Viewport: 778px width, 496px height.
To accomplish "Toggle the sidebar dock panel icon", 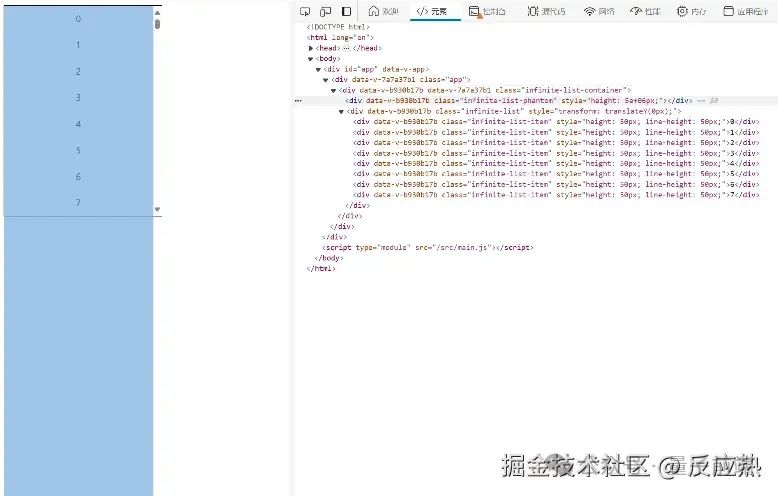I will (346, 11).
